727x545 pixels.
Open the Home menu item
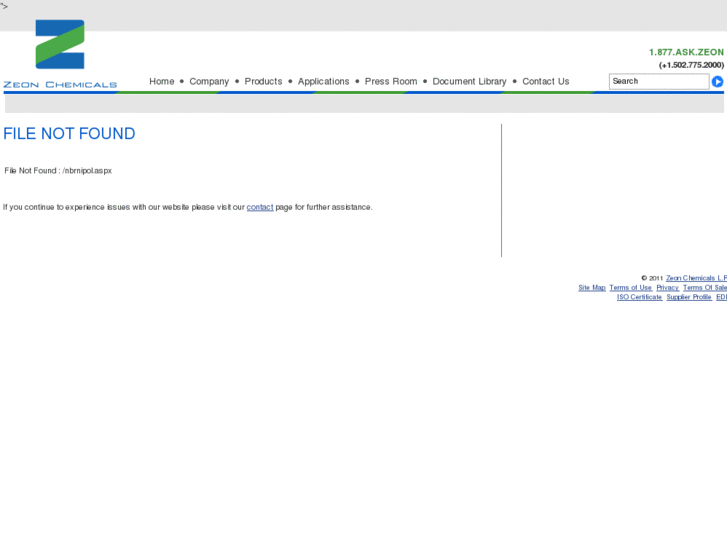(162, 81)
